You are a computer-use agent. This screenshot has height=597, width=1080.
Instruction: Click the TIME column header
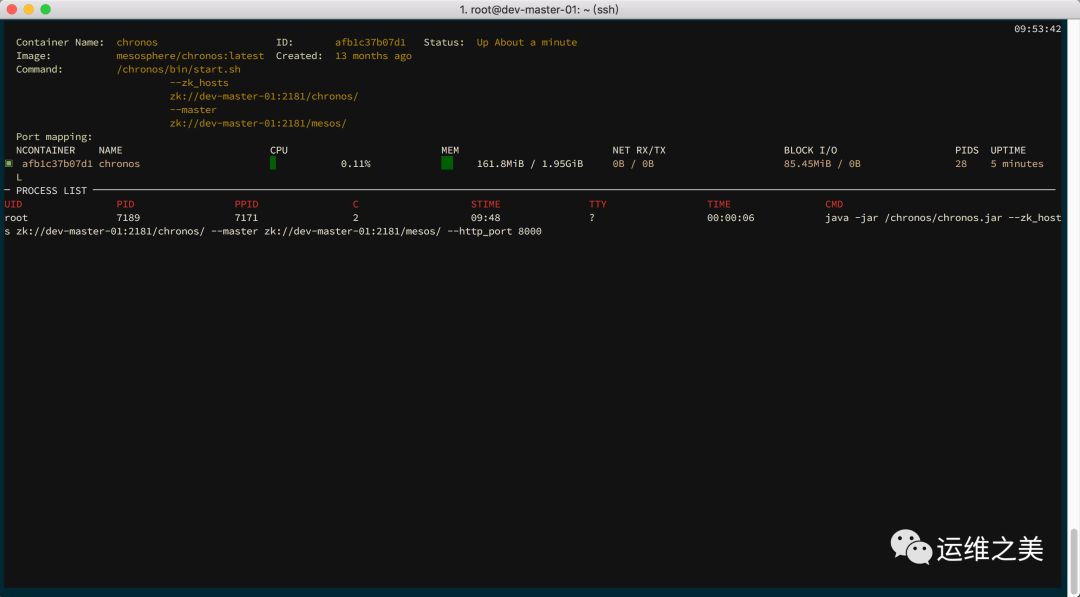pos(718,205)
